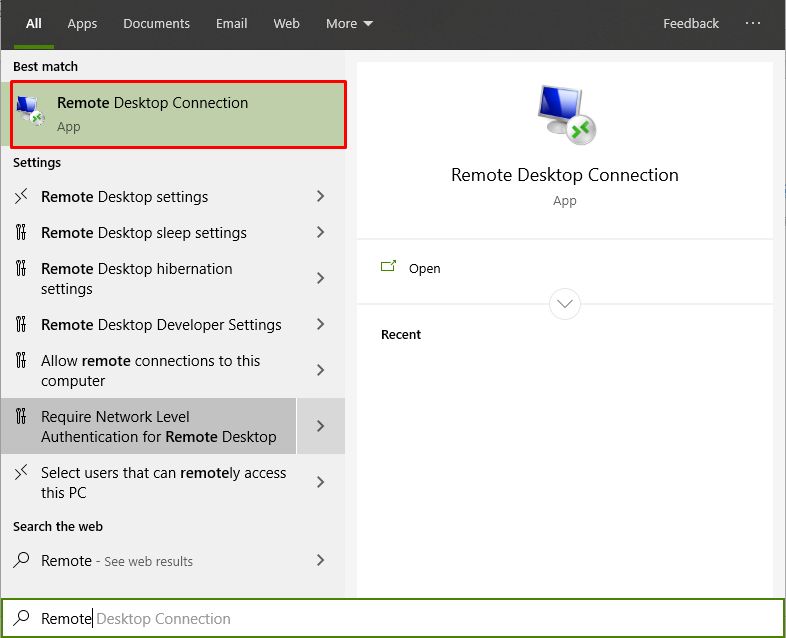The image size is (786, 638).
Task: Open Require Network Level Authentication for Remote Desktop
Action: click(149, 426)
